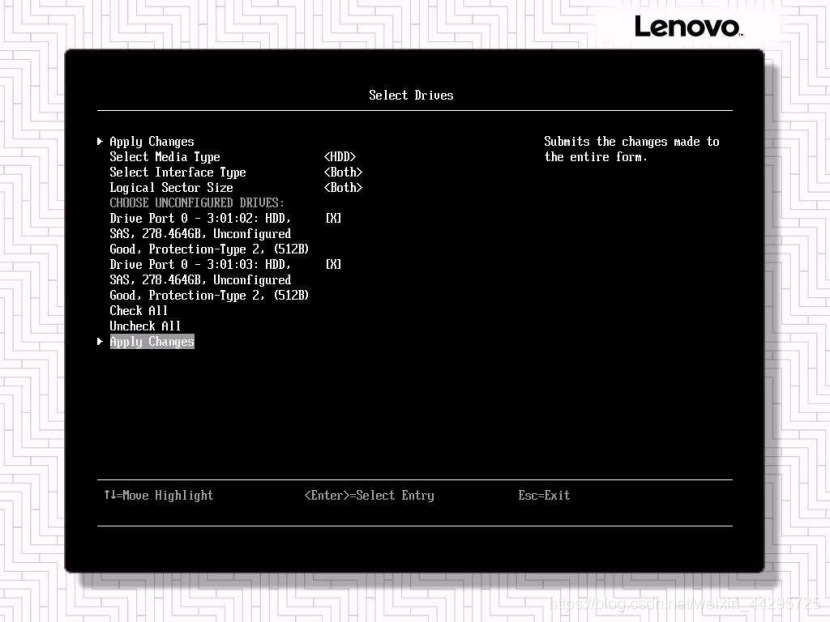Activate the highlighted bottom Apply Changes
This screenshot has height=622, width=830.
pyautogui.click(x=151, y=341)
